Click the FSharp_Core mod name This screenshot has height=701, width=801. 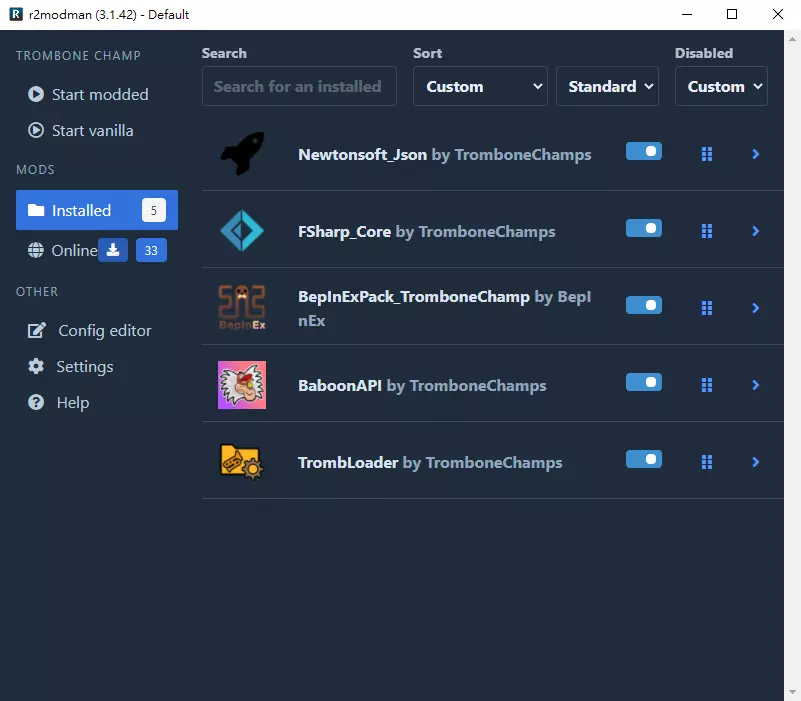pyautogui.click(x=344, y=231)
